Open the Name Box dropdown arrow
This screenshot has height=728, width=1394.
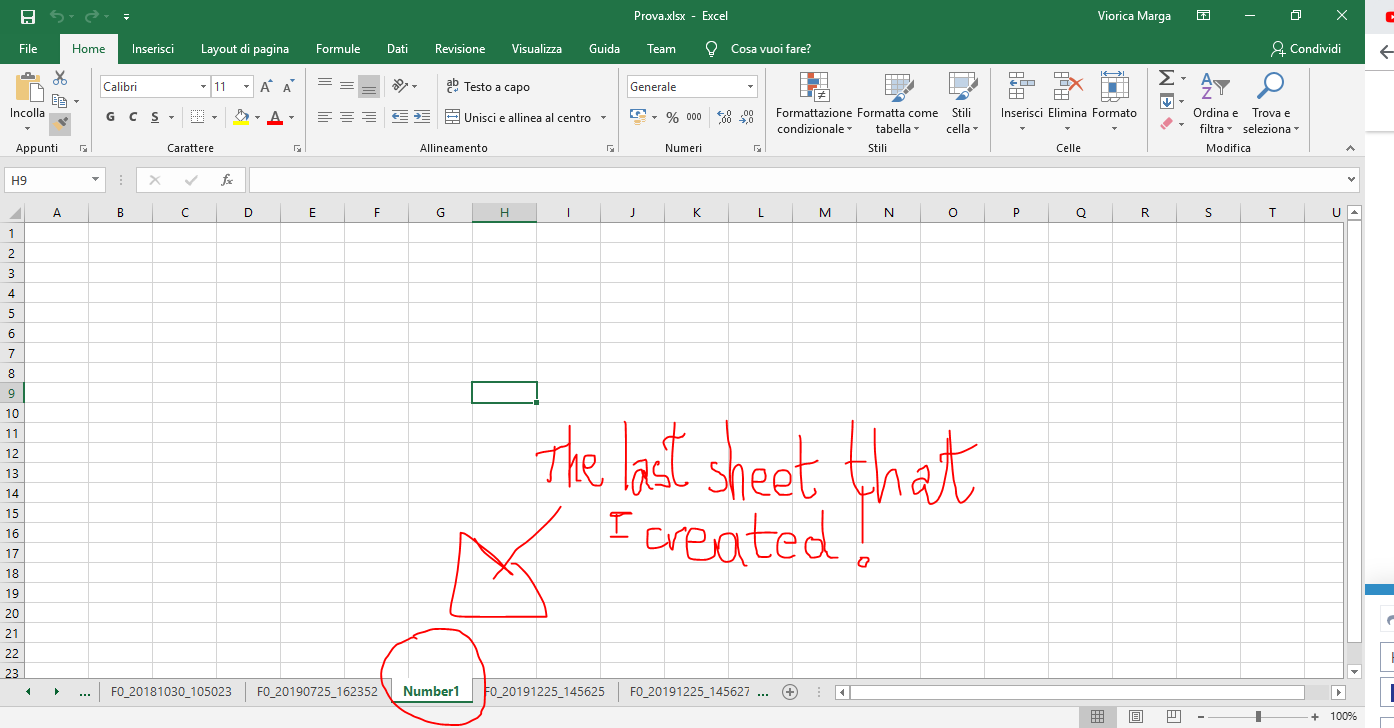point(96,180)
